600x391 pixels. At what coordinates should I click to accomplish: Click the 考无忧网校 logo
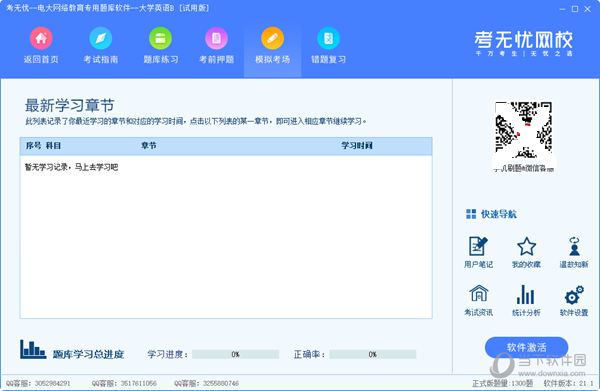point(523,43)
